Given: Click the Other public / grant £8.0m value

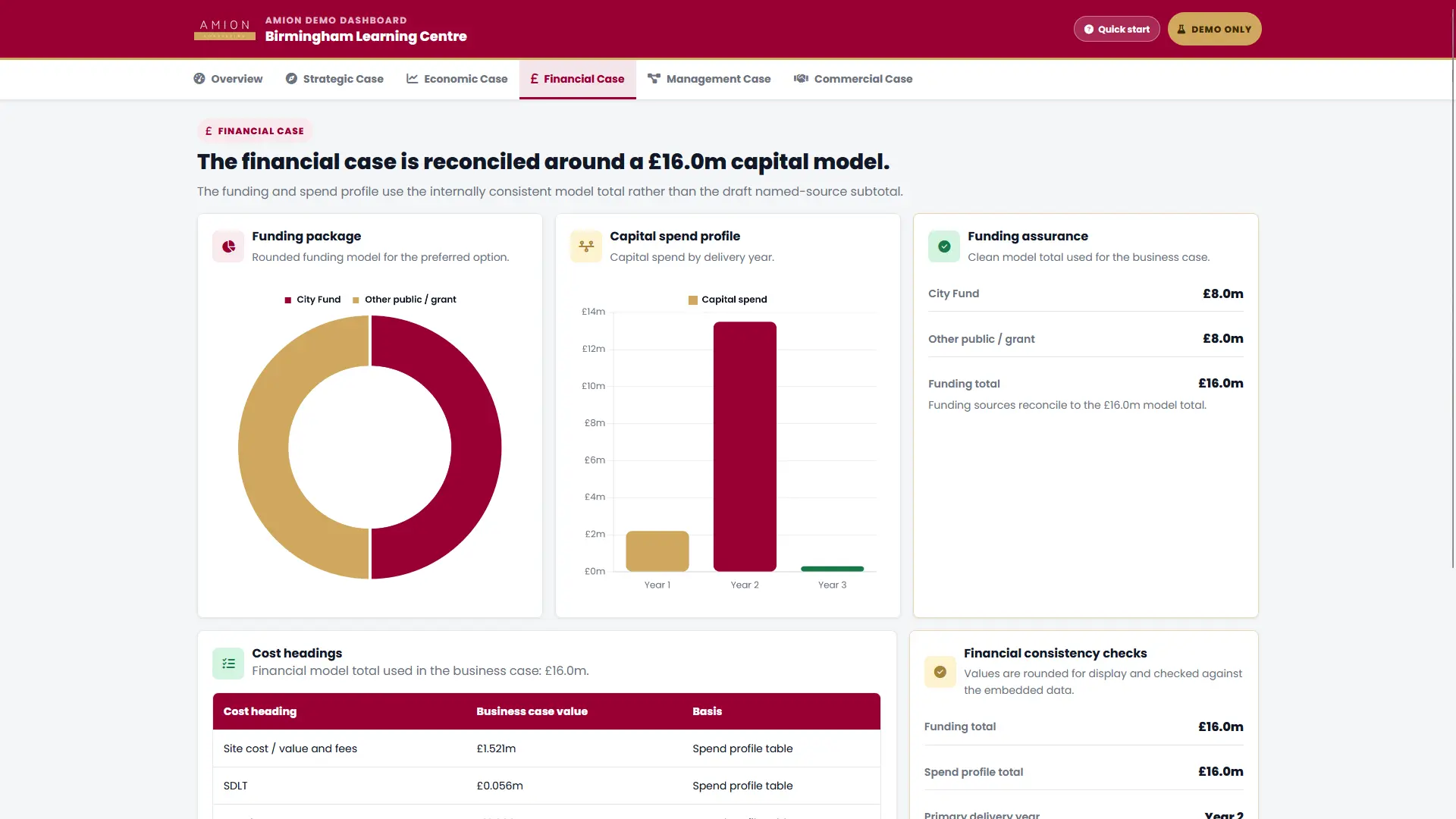Looking at the screenshot, I should [1222, 338].
